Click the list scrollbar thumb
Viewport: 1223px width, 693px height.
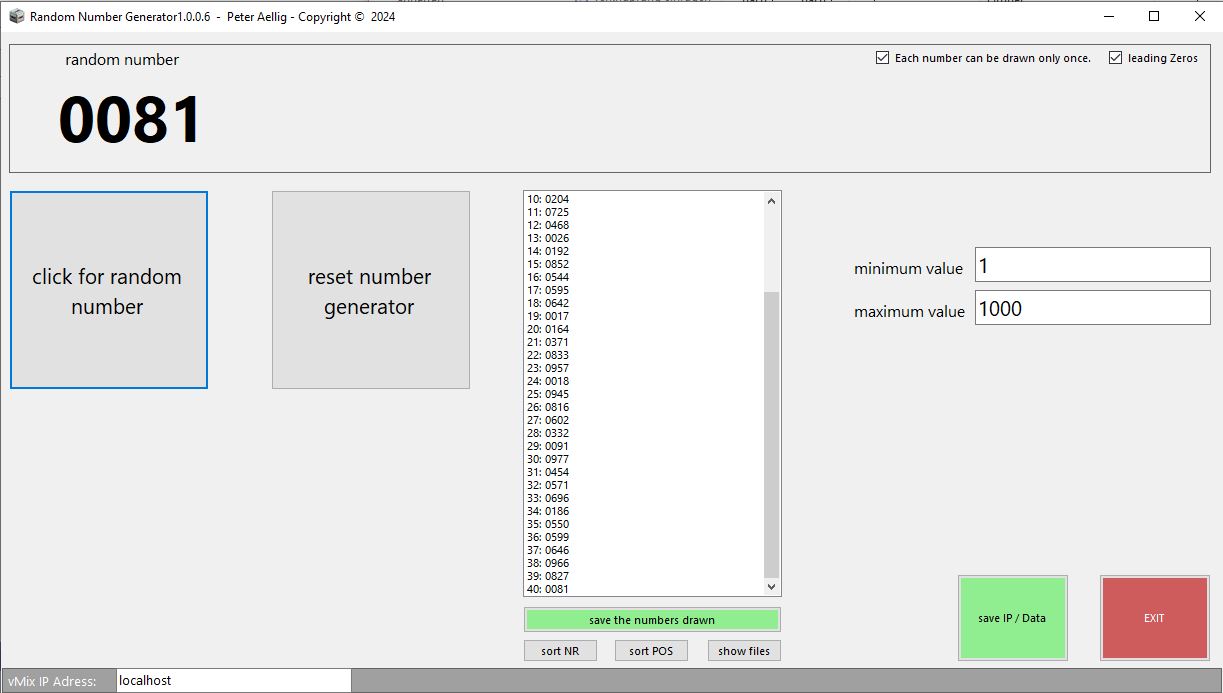click(771, 435)
